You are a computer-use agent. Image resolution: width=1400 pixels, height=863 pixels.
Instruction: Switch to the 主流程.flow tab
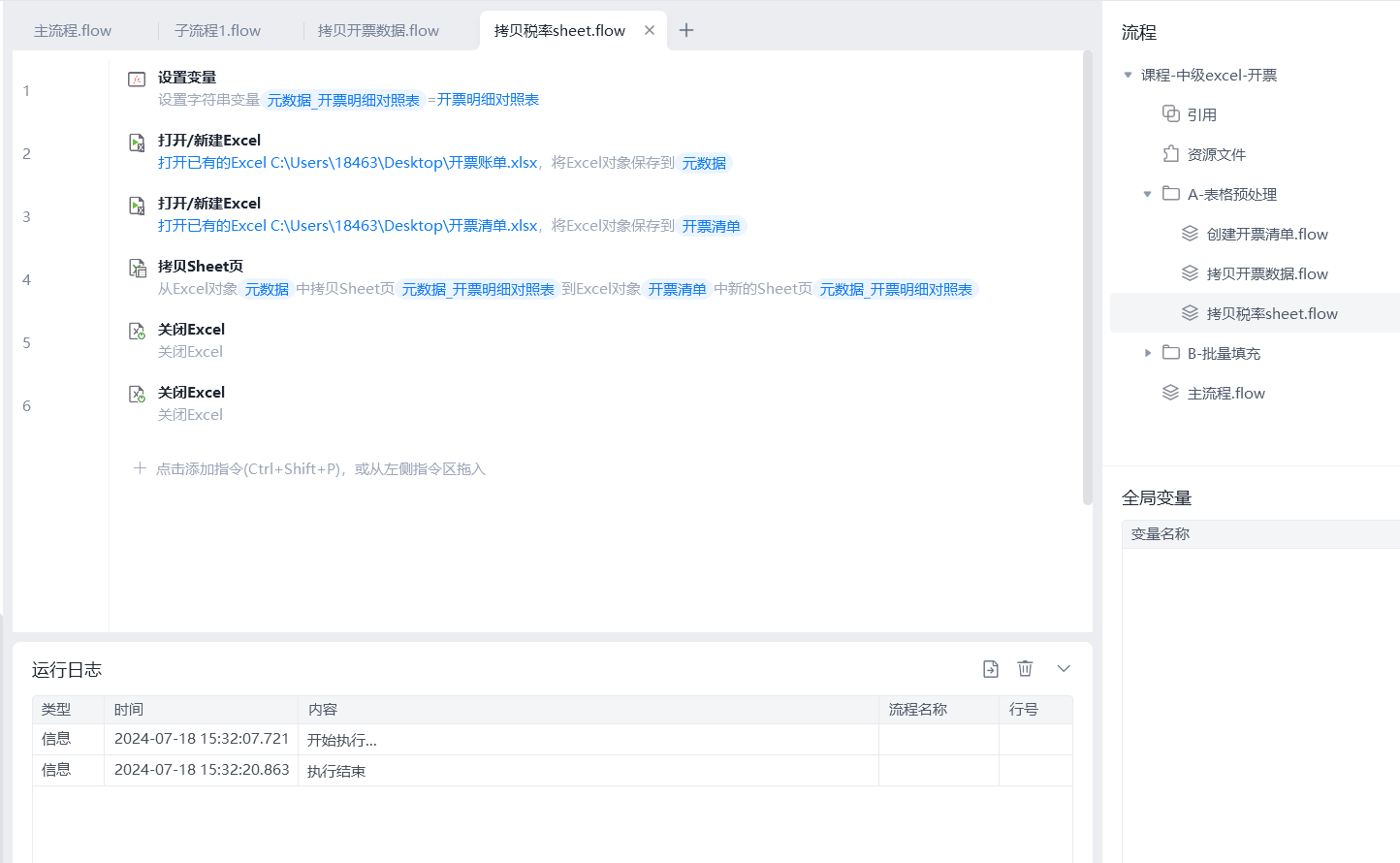73,31
